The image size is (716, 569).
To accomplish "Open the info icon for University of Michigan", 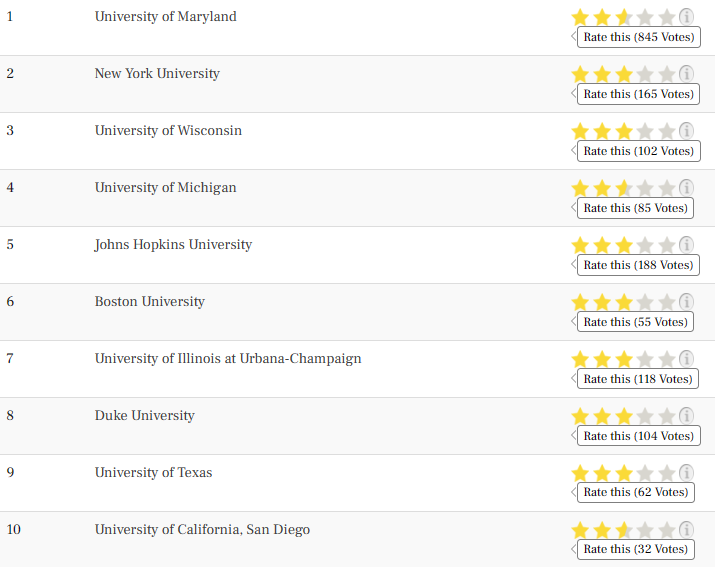I will [686, 188].
